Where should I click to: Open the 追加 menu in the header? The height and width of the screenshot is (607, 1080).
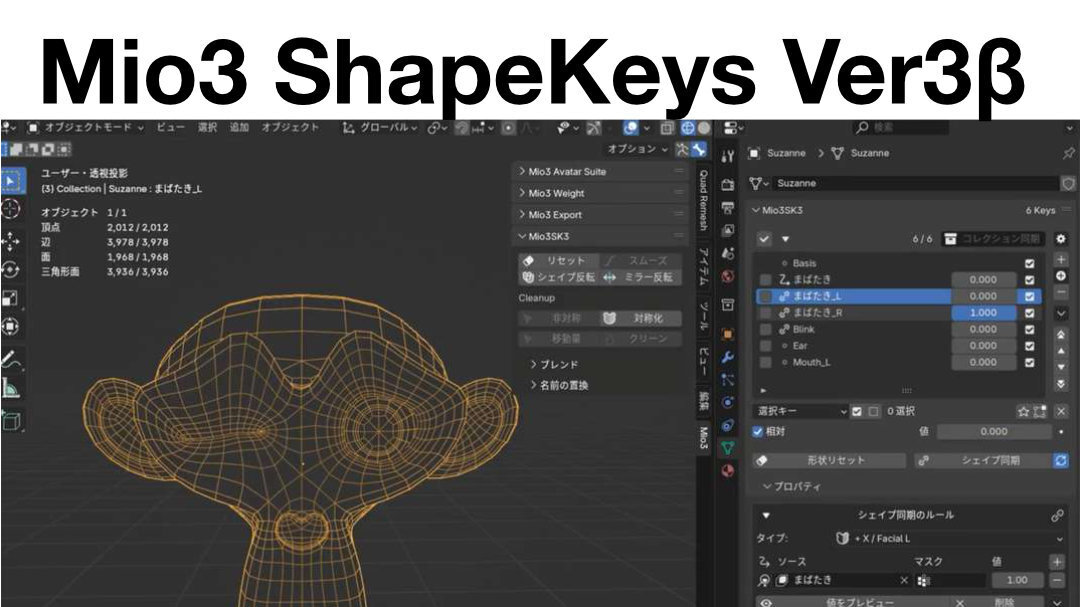pos(239,127)
